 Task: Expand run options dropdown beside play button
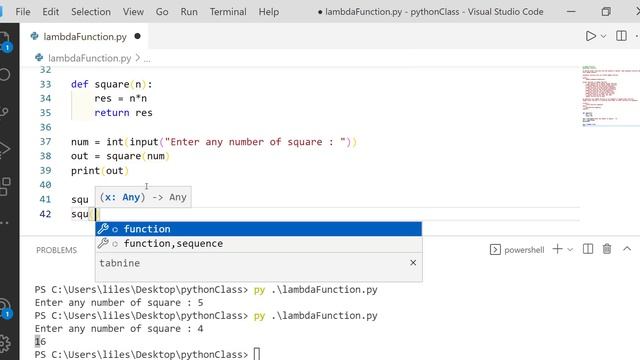[603, 36]
